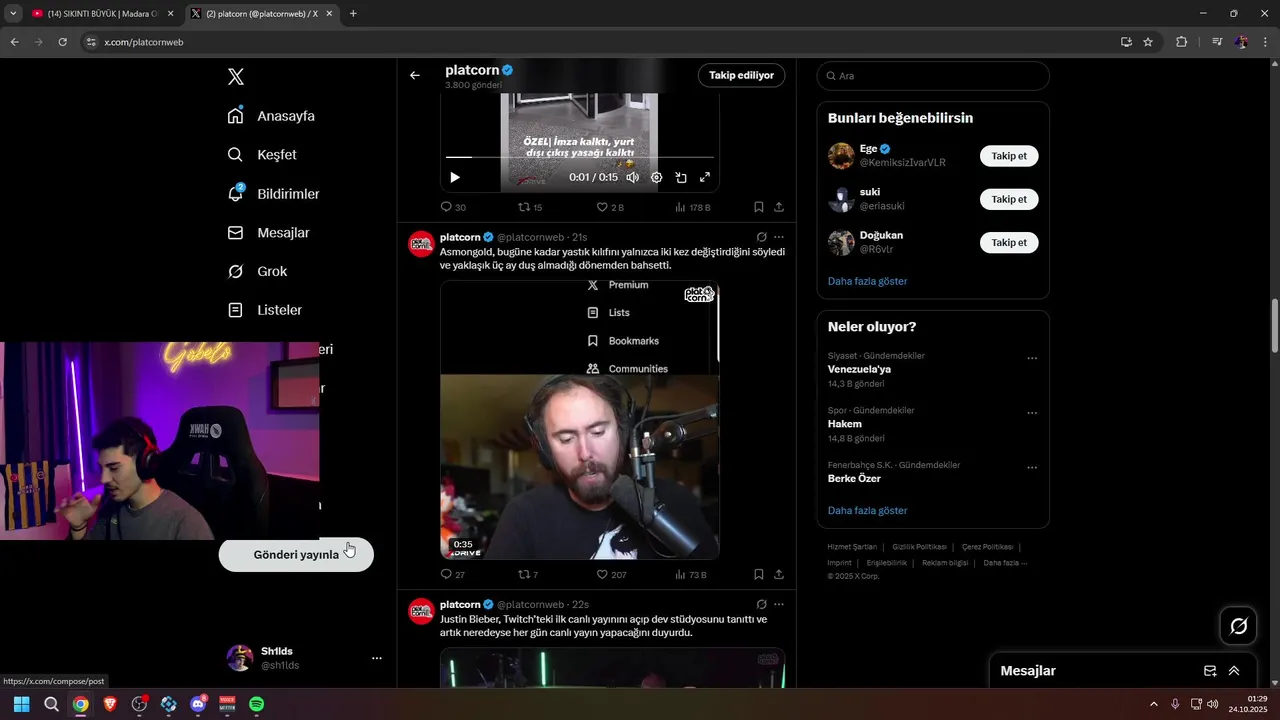Click Gönderi yayınla post button
1280x720 pixels.
(296, 555)
